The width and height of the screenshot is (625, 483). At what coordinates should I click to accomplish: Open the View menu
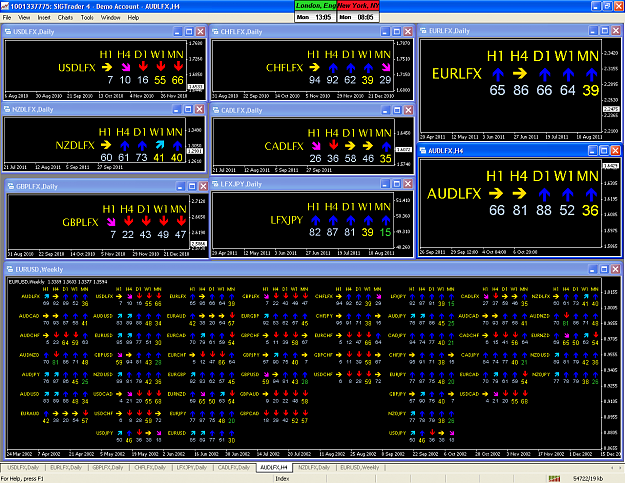[24, 18]
